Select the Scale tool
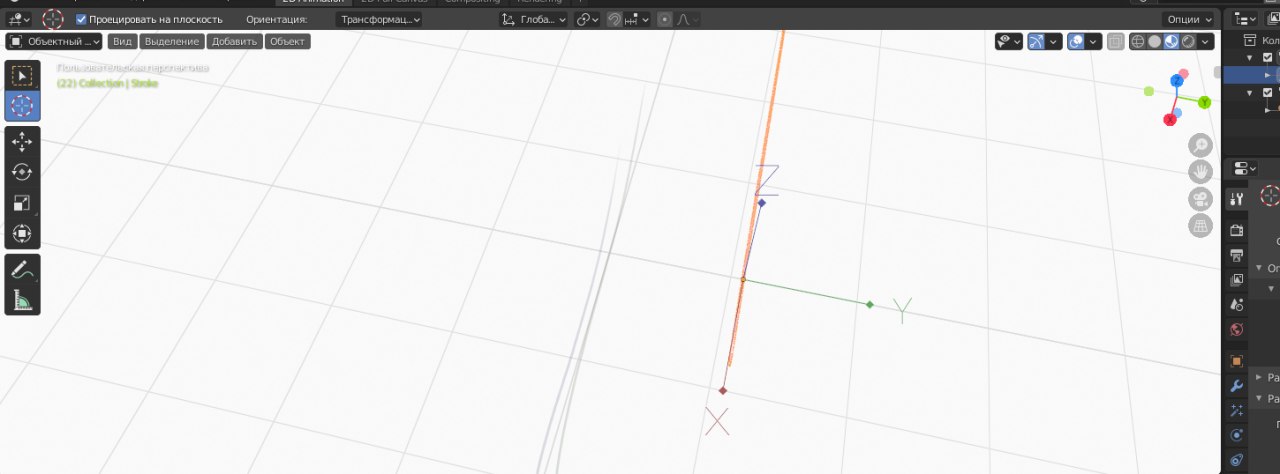The width and height of the screenshot is (1280, 474). (22, 203)
